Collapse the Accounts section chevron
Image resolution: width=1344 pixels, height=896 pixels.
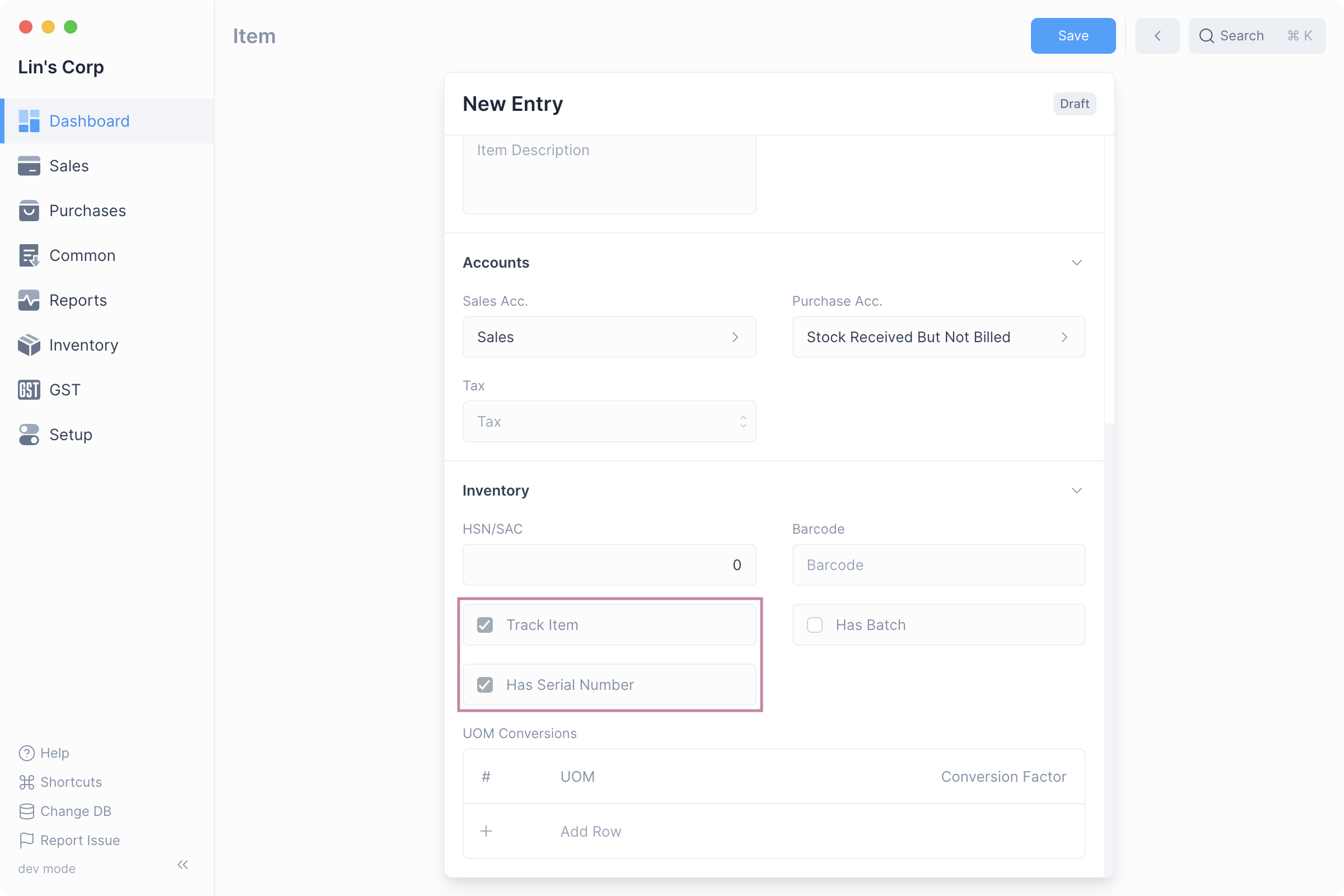point(1076,263)
